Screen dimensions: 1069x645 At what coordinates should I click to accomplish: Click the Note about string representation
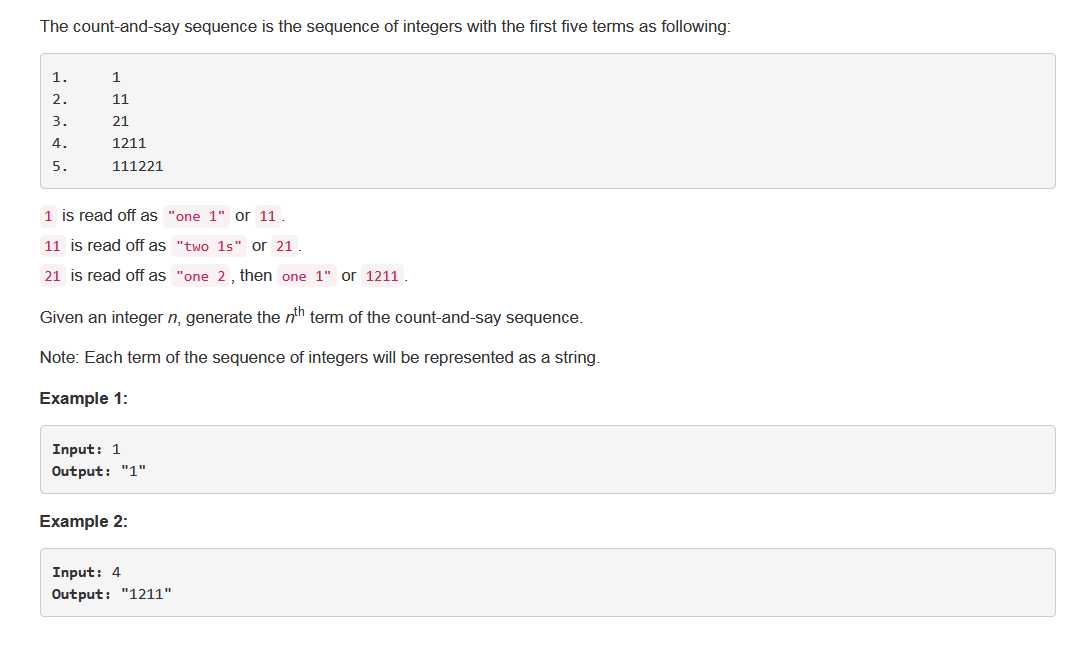pos(320,357)
